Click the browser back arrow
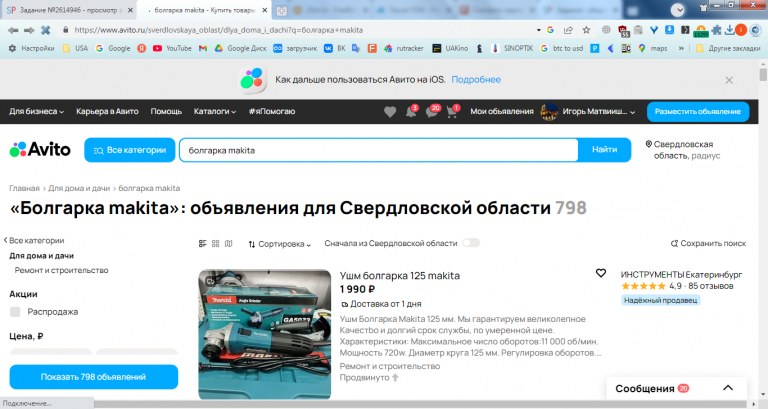The width and height of the screenshot is (768, 409). [13, 30]
